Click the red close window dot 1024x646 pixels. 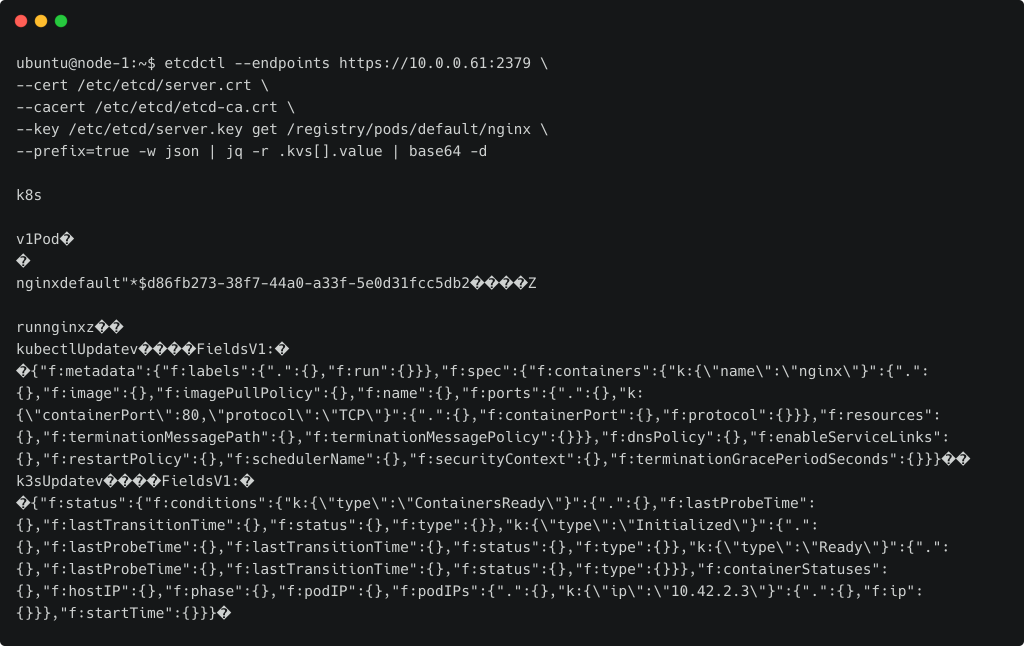point(21,21)
